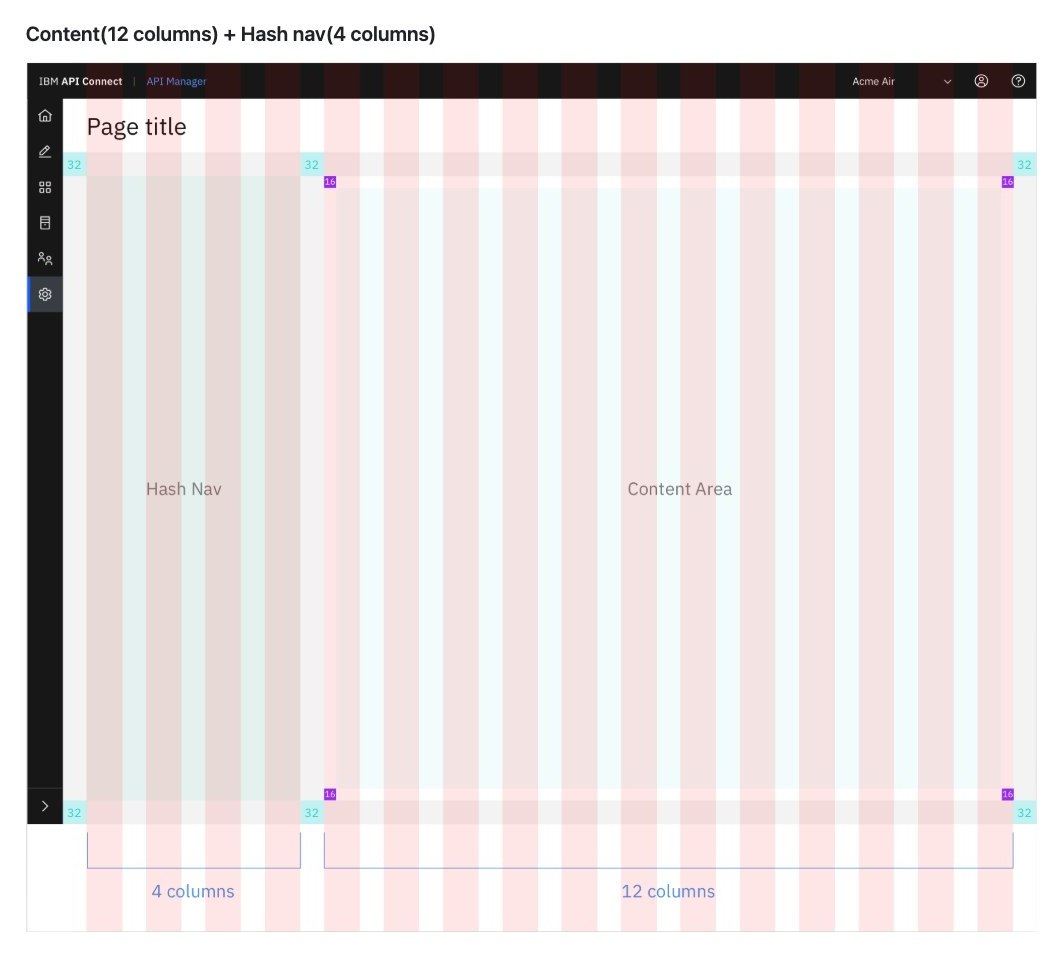The image size is (1063, 956).
Task: Click the 12 columns caption
Action: (668, 891)
